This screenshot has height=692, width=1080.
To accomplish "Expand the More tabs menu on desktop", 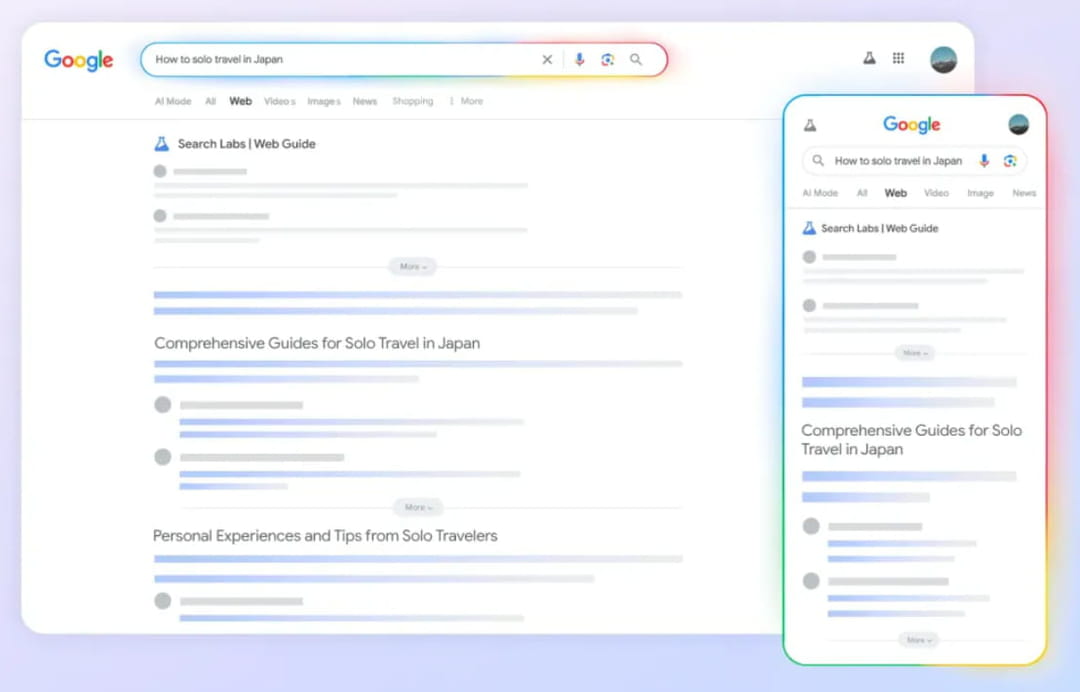I will (x=466, y=101).
